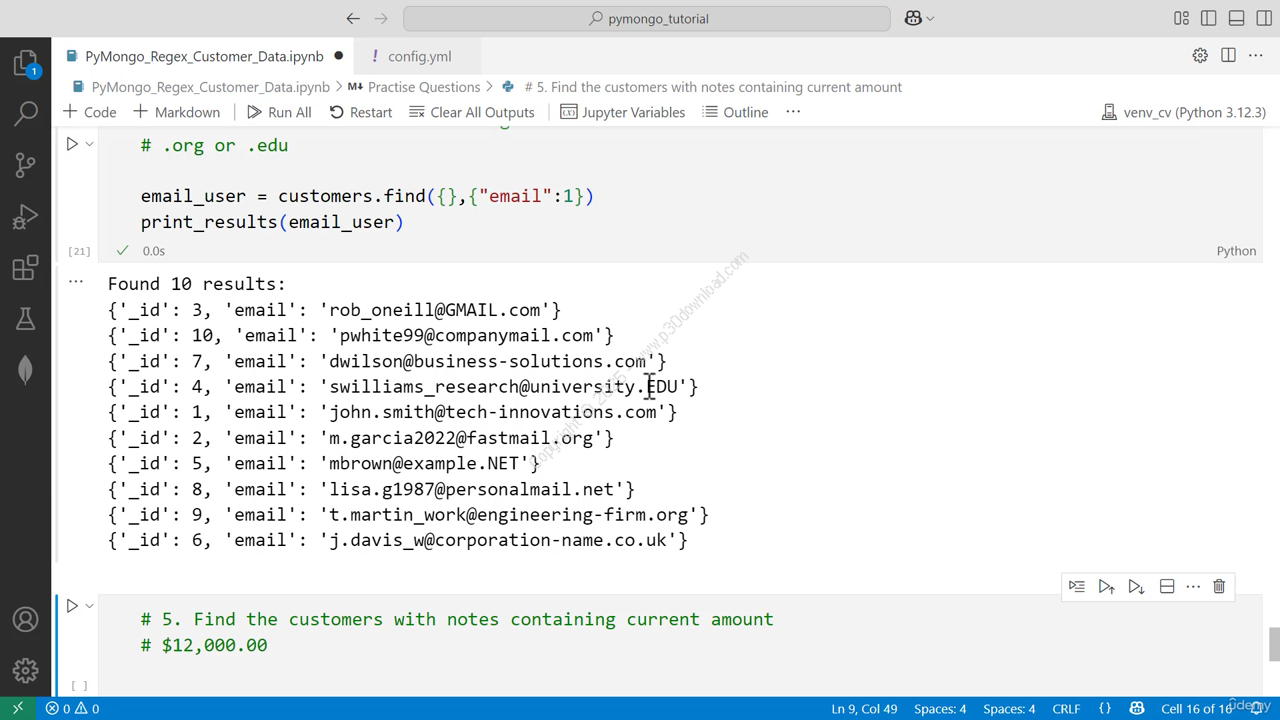This screenshot has height=720, width=1280.
Task: Open cell toolbar More Actions ellipsis
Action: pyautogui.click(x=1193, y=586)
